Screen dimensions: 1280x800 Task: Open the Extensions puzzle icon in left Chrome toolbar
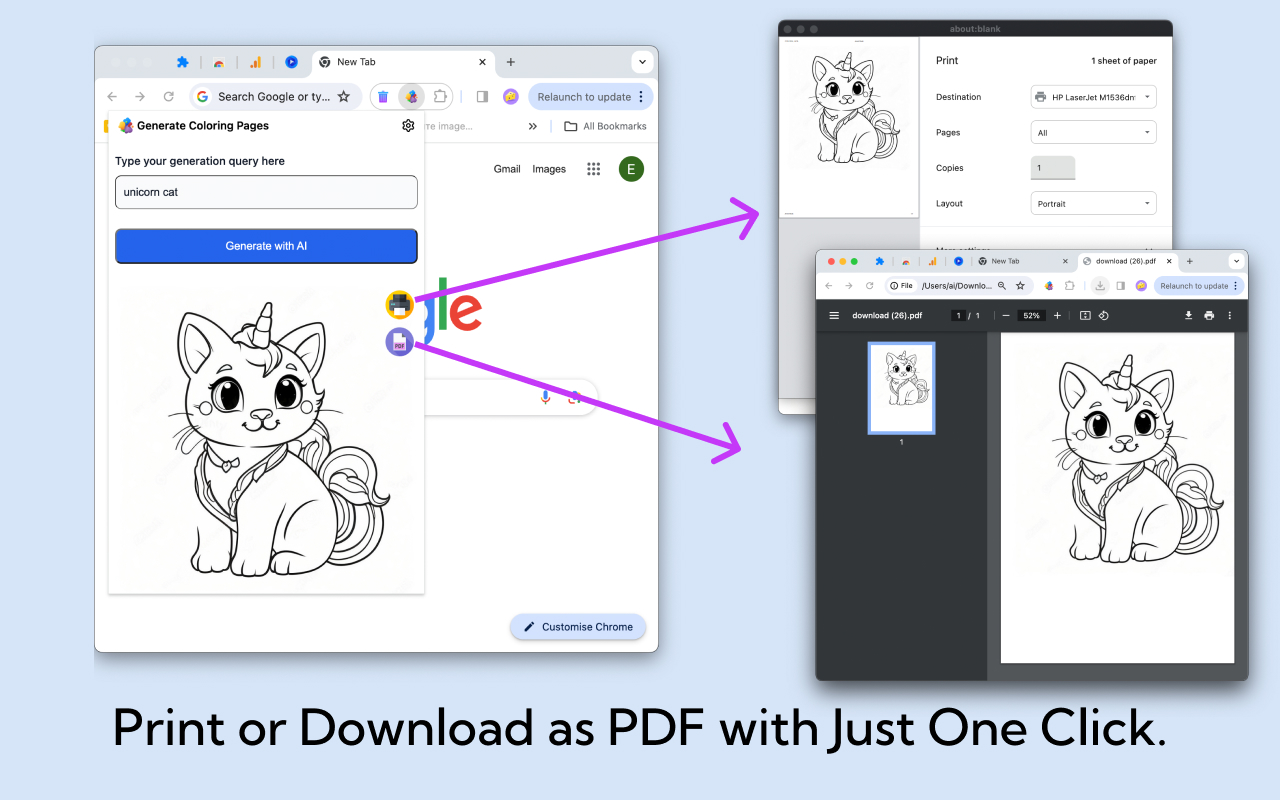[439, 97]
